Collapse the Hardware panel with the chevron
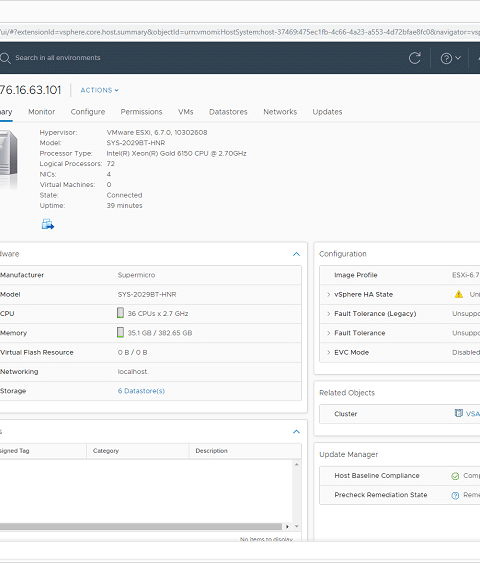The height and width of the screenshot is (563, 480). (296, 254)
